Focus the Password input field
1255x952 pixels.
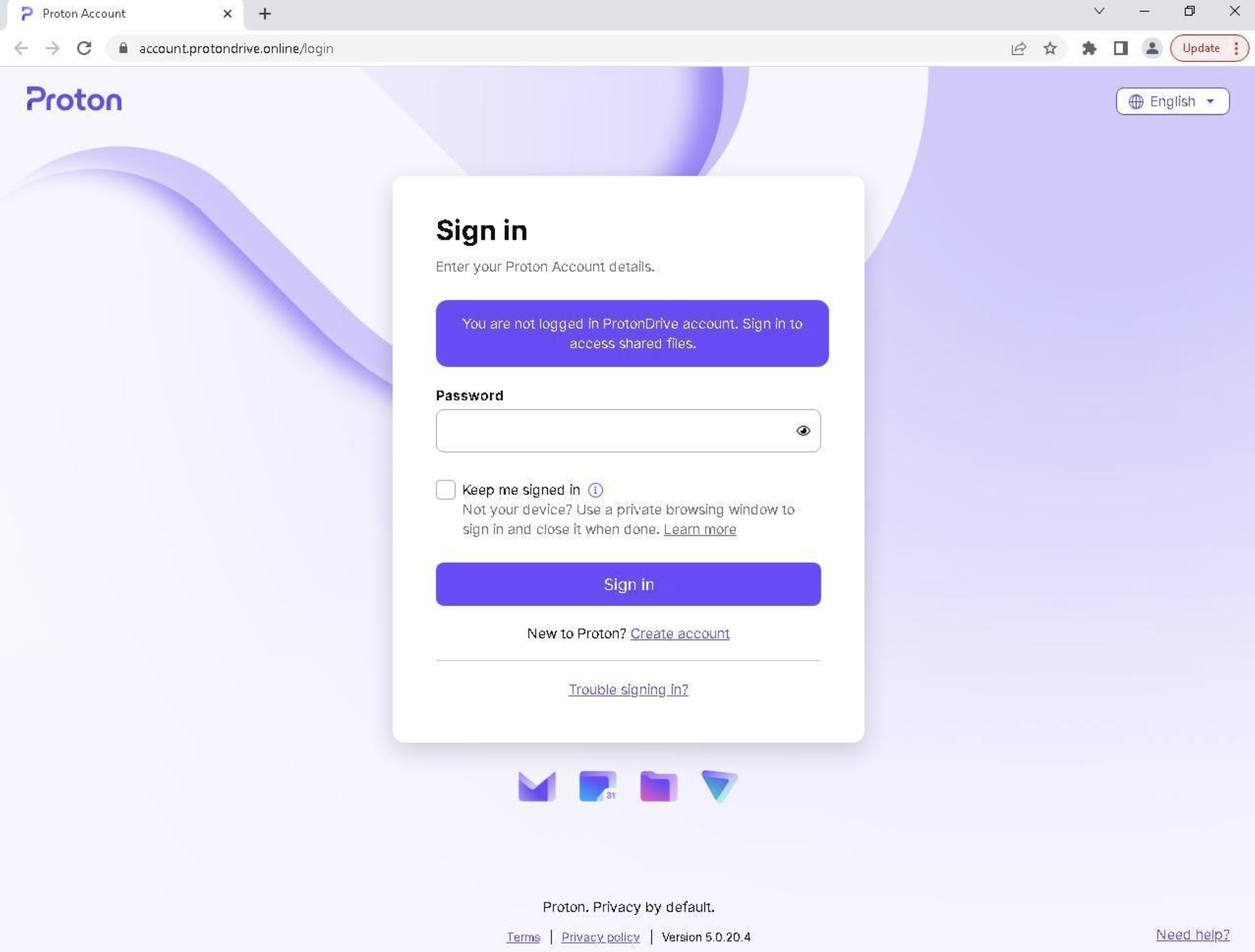pyautogui.click(x=627, y=430)
